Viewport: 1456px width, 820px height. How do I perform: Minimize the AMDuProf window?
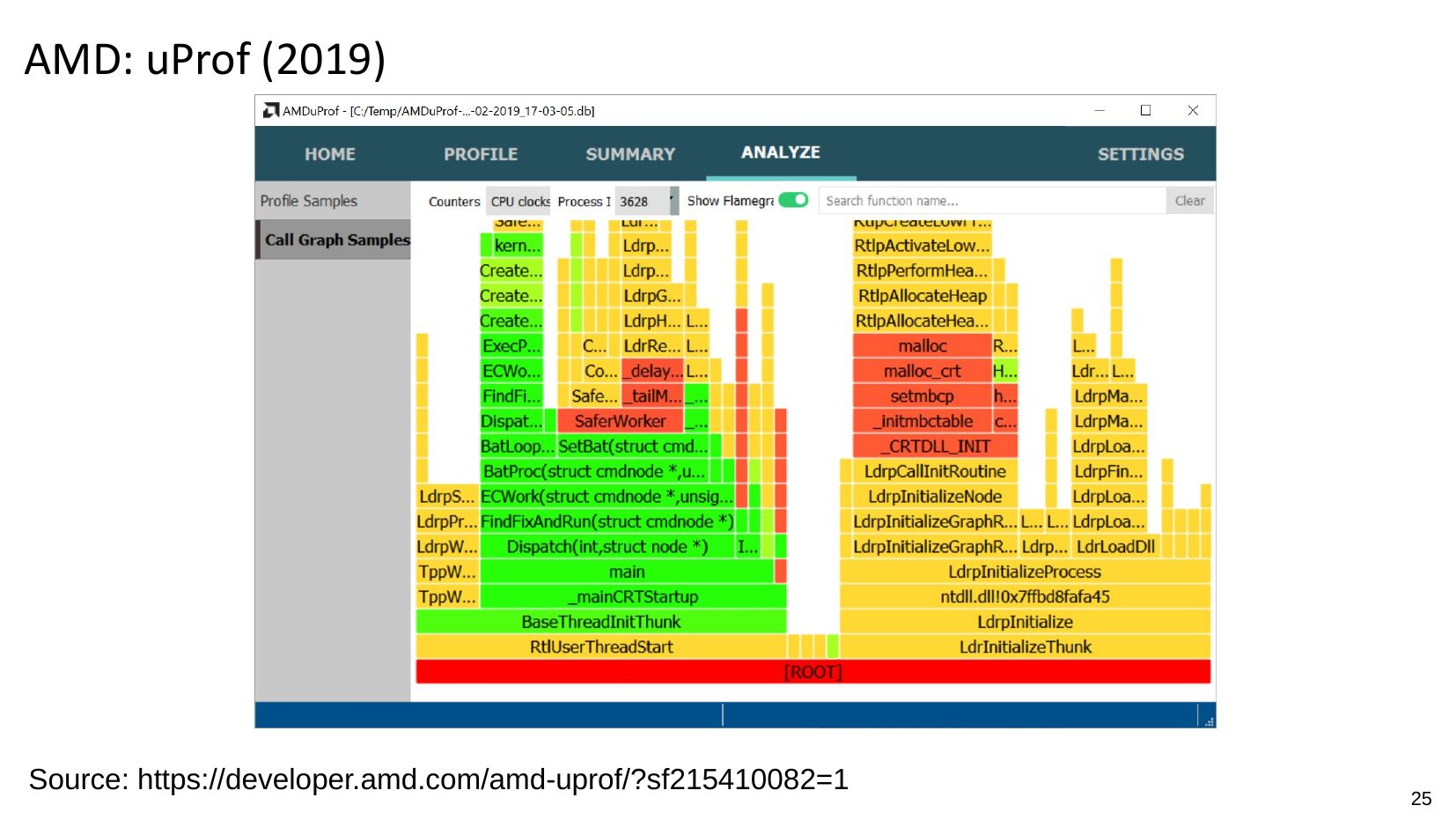click(x=1099, y=110)
